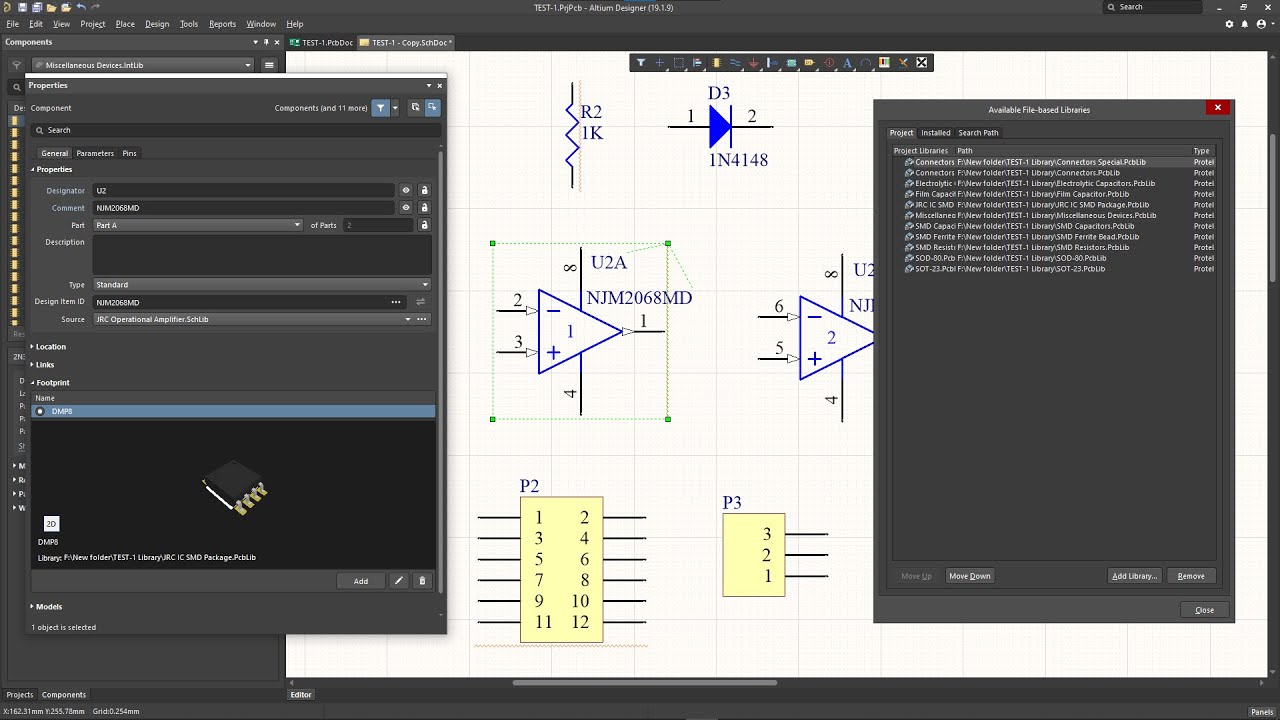The width and height of the screenshot is (1280, 720).
Task: Toggle the Designator lock icon
Action: click(x=424, y=190)
